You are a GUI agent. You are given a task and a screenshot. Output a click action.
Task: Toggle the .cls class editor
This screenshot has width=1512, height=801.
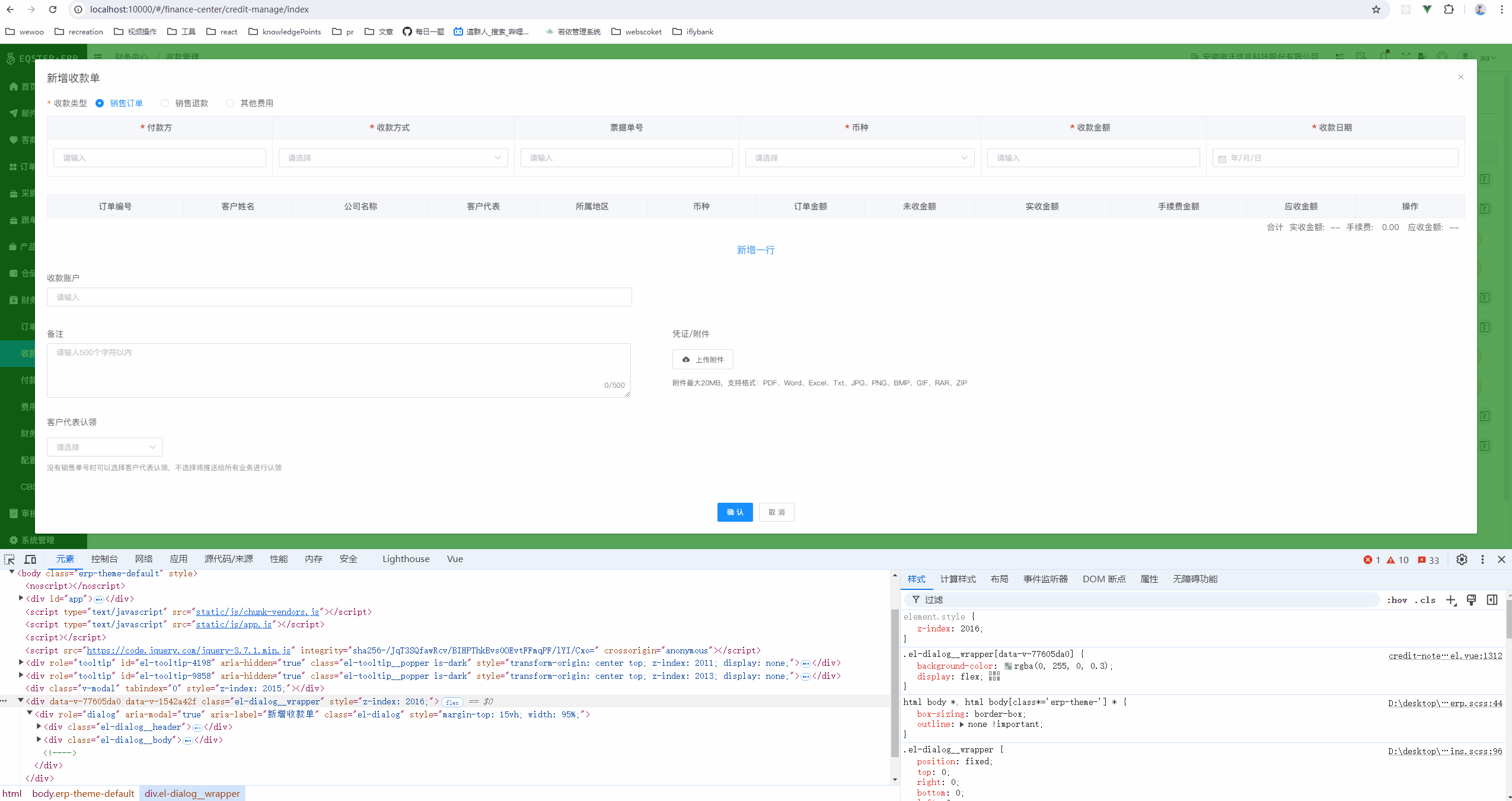tap(1425, 600)
